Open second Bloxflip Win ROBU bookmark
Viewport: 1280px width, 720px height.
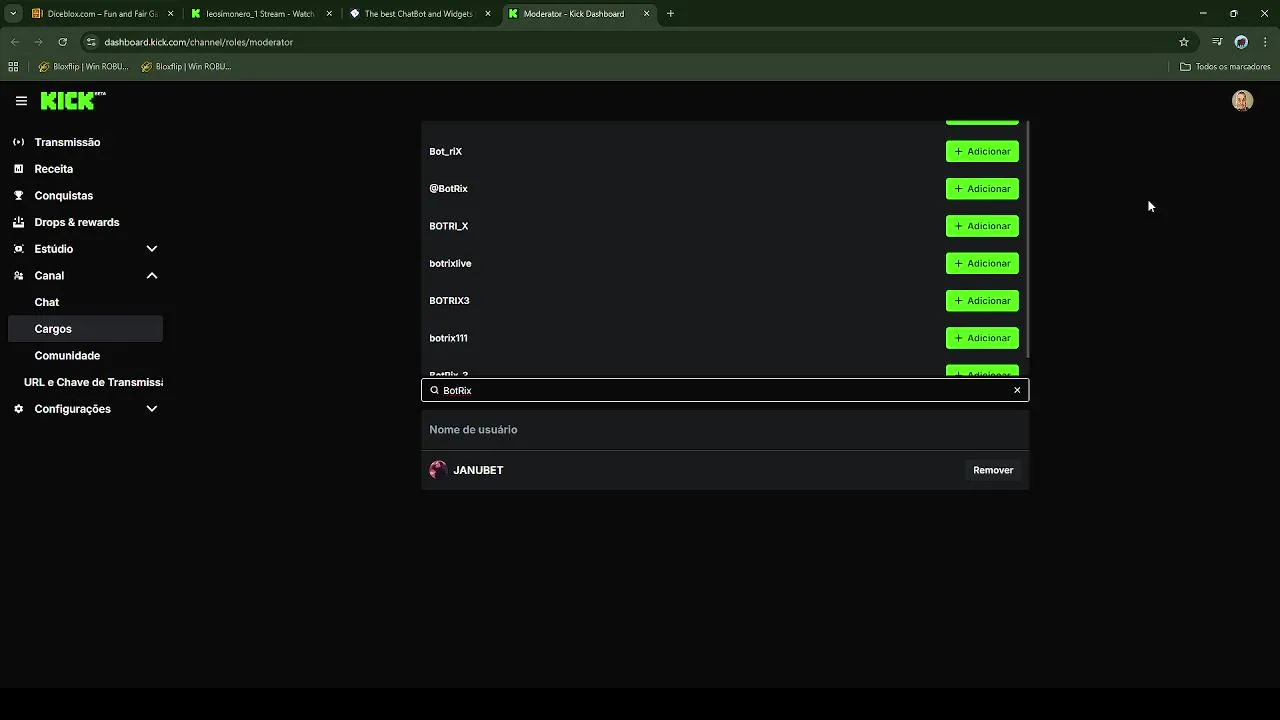(187, 67)
